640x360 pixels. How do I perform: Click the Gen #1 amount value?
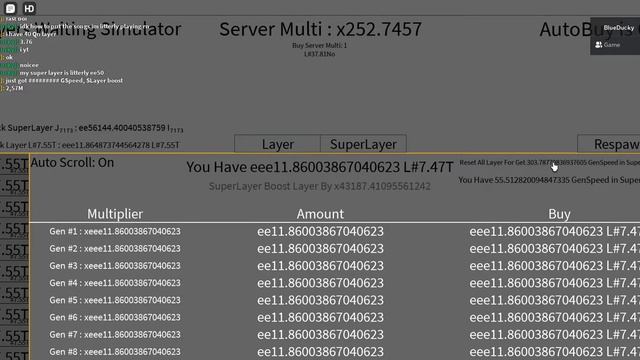[320, 231]
